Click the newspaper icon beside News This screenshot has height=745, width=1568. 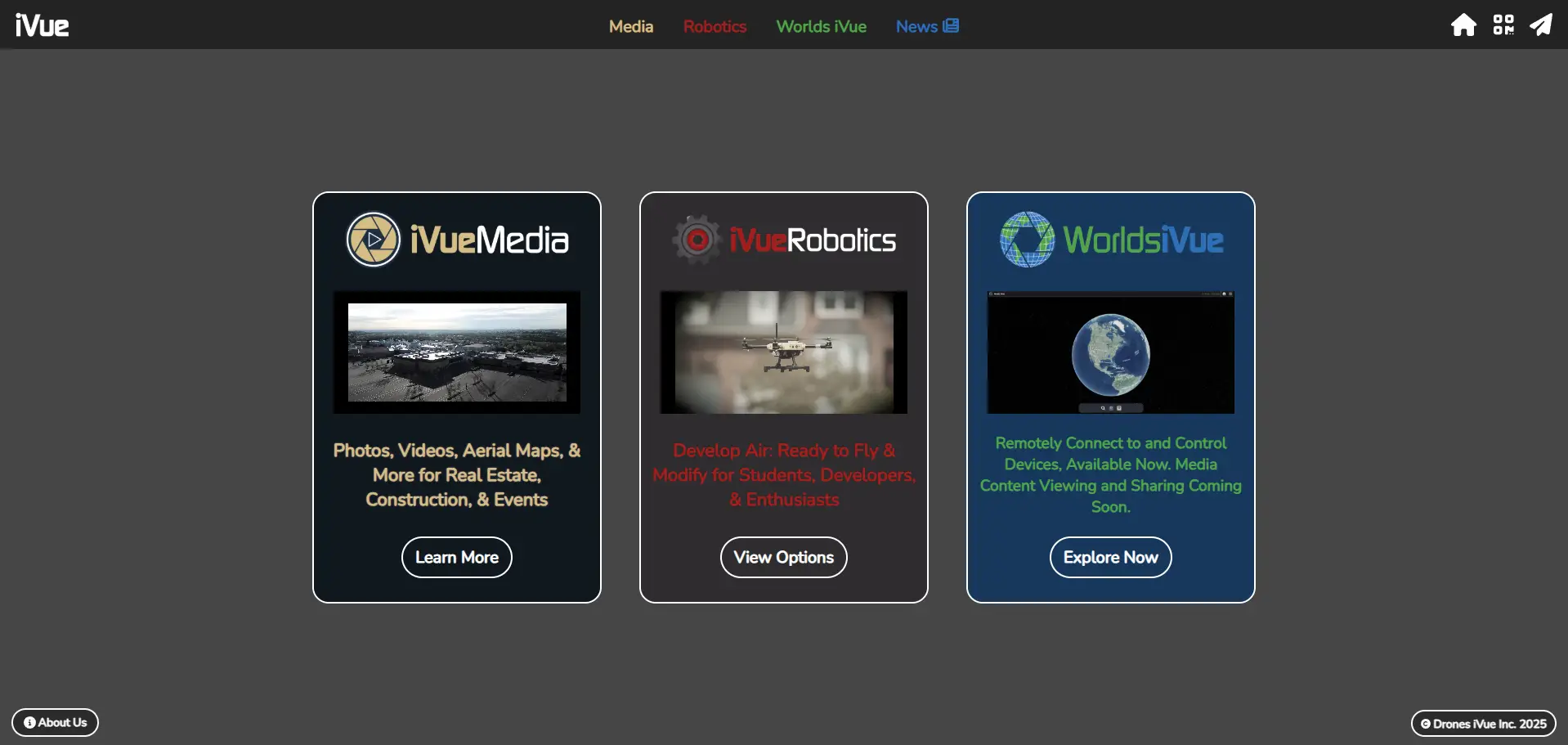[x=951, y=26]
